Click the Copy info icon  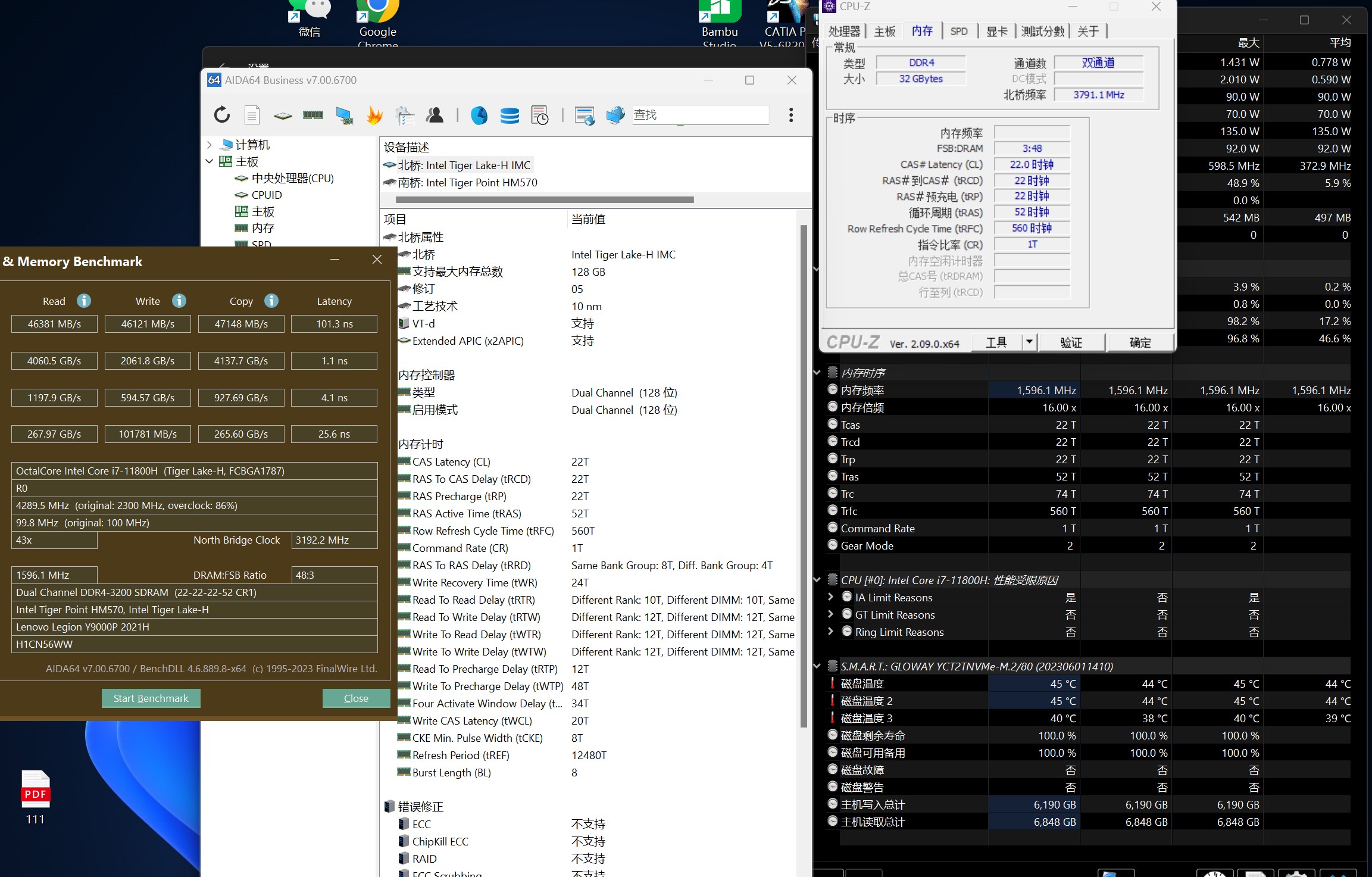coord(271,301)
